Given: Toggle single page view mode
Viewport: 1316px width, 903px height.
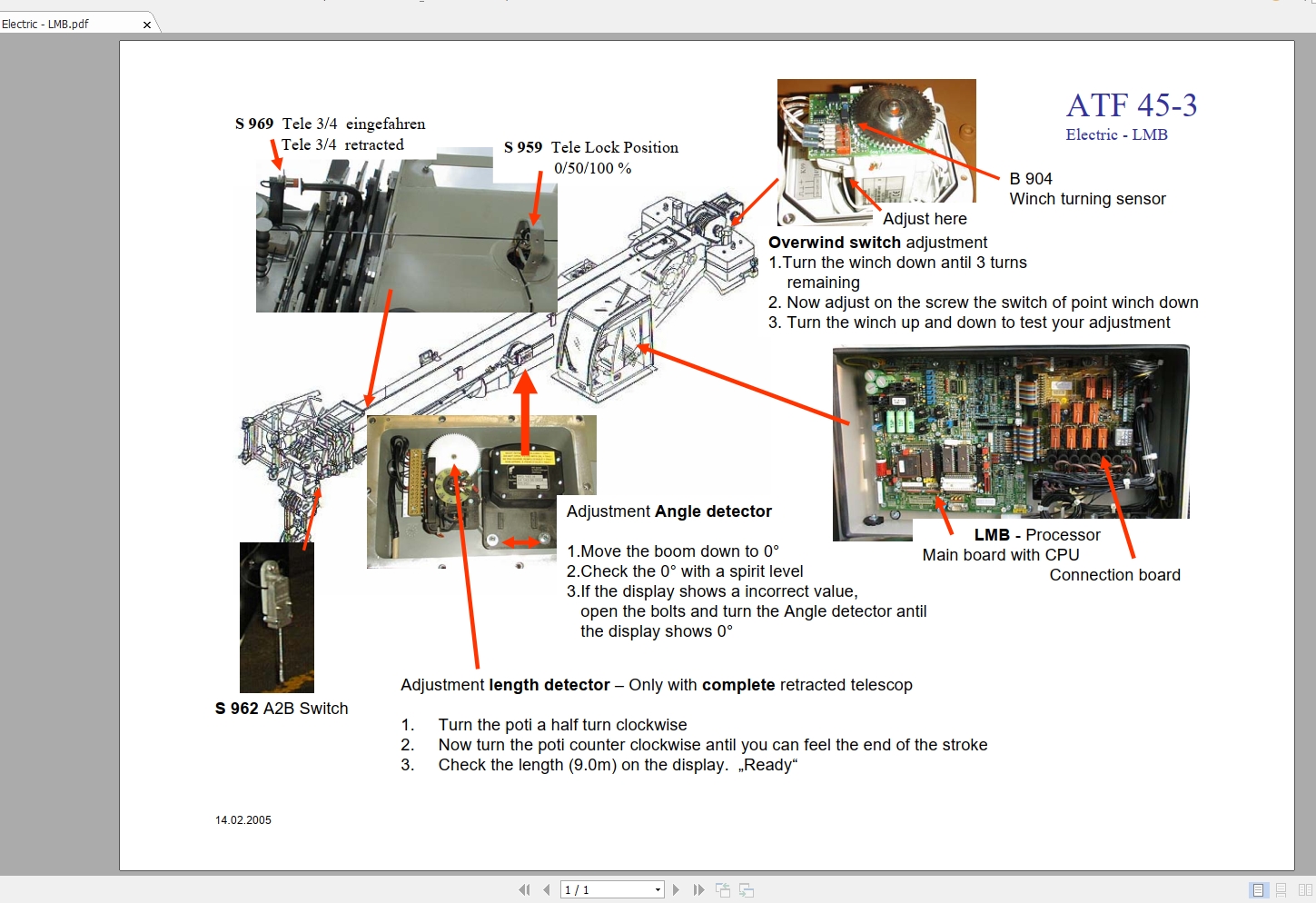Looking at the screenshot, I should tap(1258, 890).
